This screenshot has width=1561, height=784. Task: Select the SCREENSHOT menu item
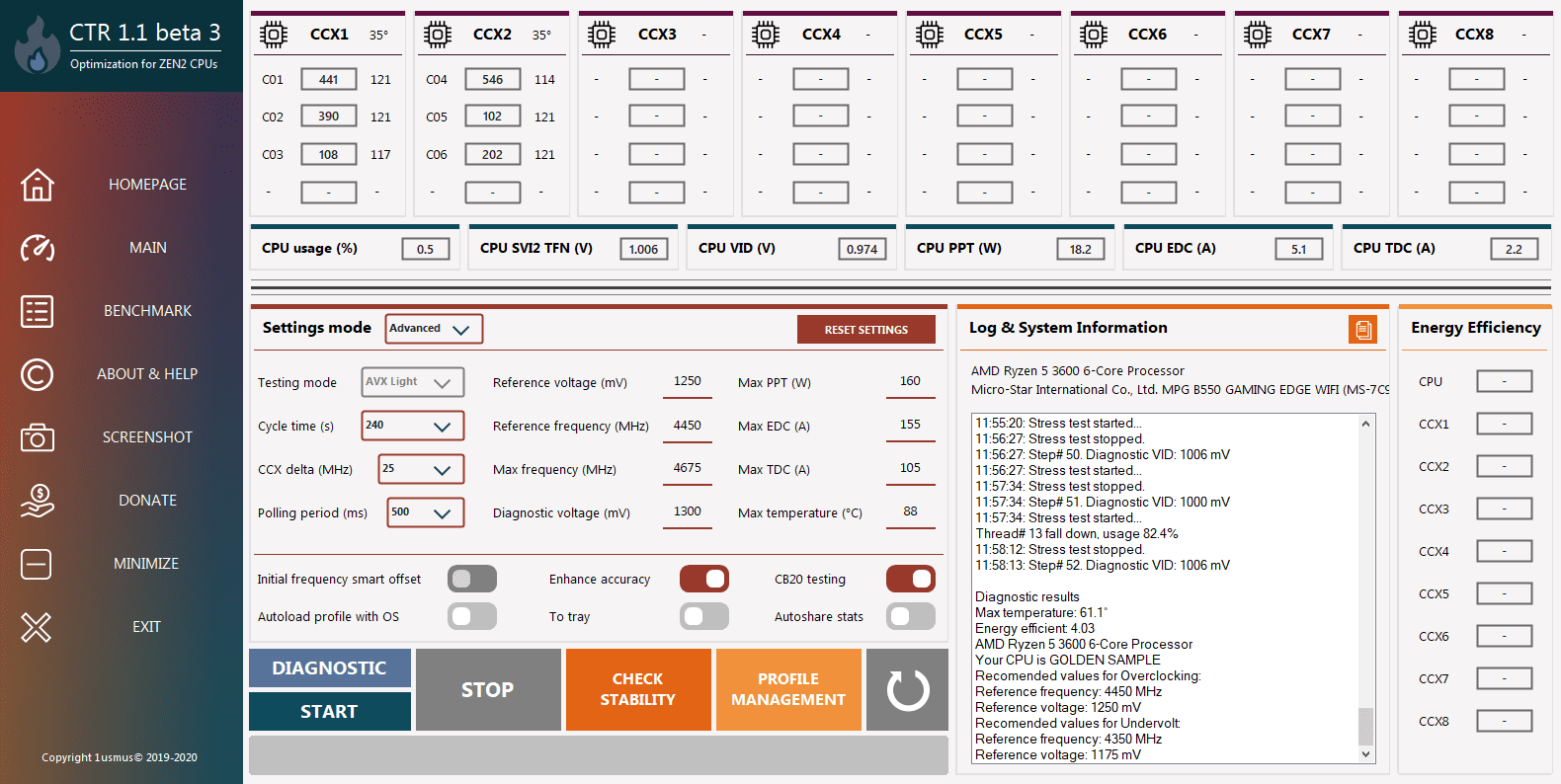point(147,437)
